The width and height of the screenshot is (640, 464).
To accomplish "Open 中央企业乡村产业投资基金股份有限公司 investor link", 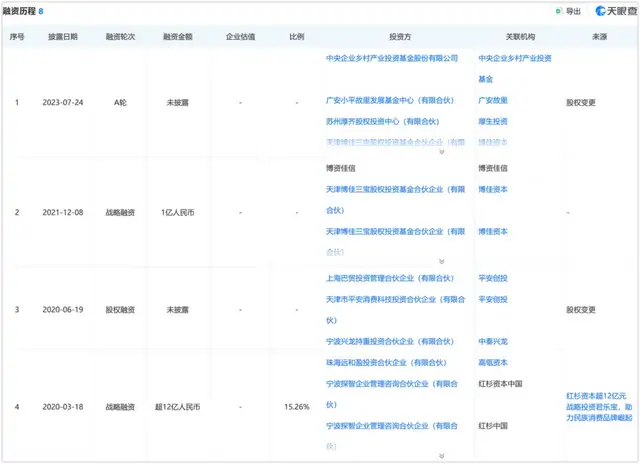I will pyautogui.click(x=392, y=58).
